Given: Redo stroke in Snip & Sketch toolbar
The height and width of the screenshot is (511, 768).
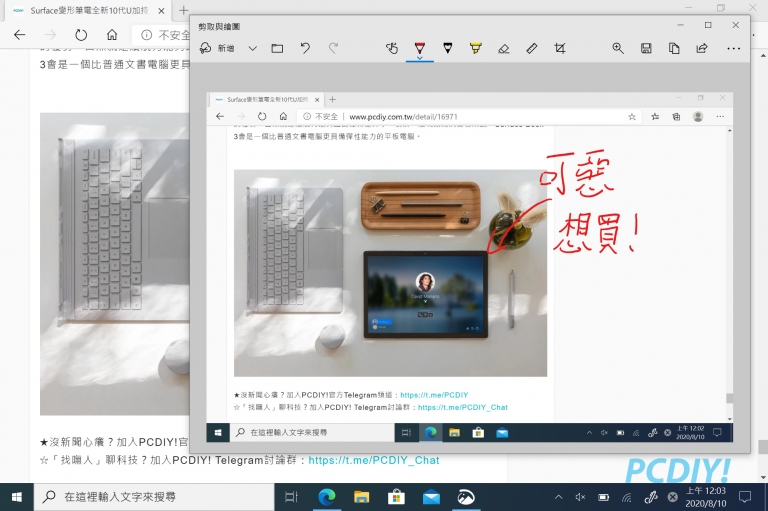Looking at the screenshot, I should pos(333,48).
